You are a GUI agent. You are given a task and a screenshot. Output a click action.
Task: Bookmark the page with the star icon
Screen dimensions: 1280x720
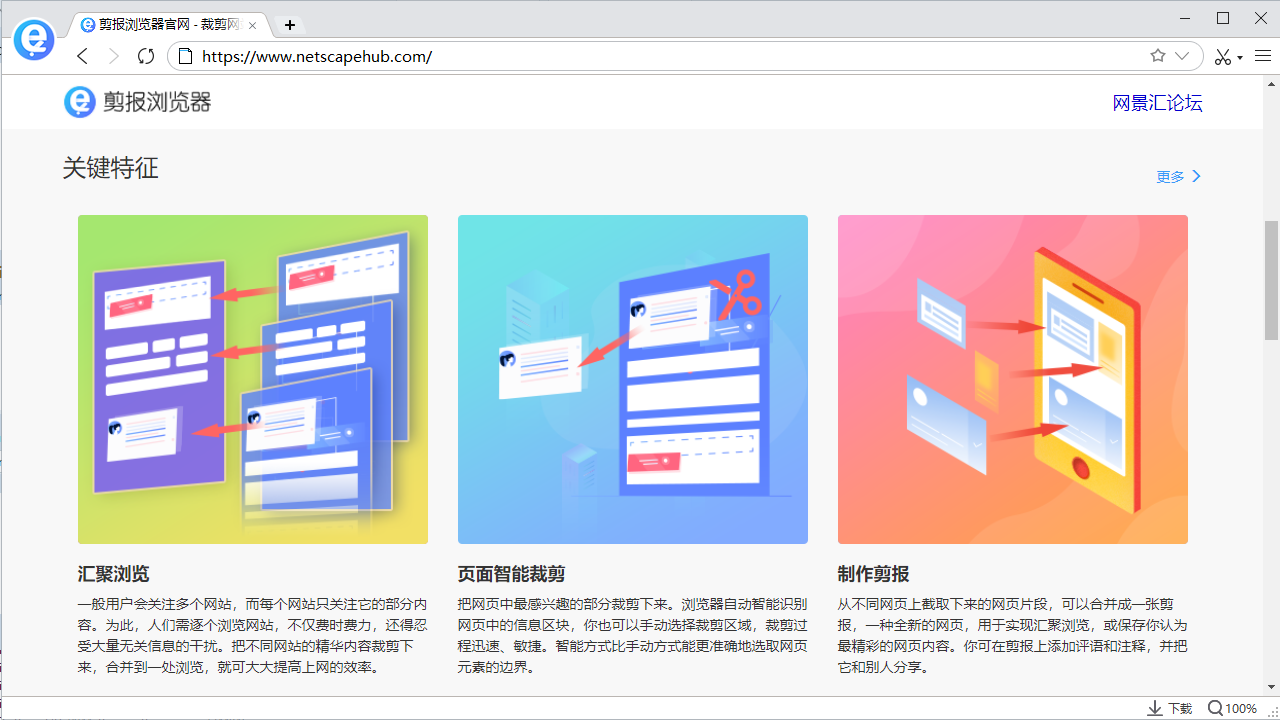click(x=1158, y=56)
